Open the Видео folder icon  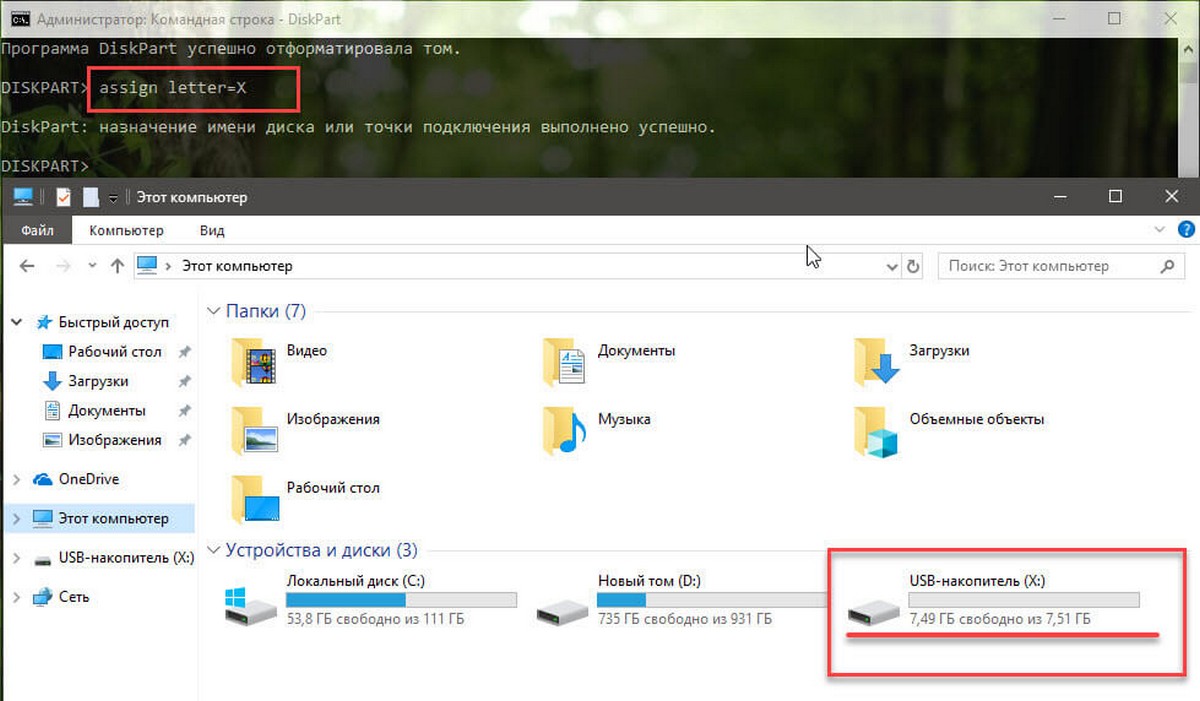coord(252,361)
